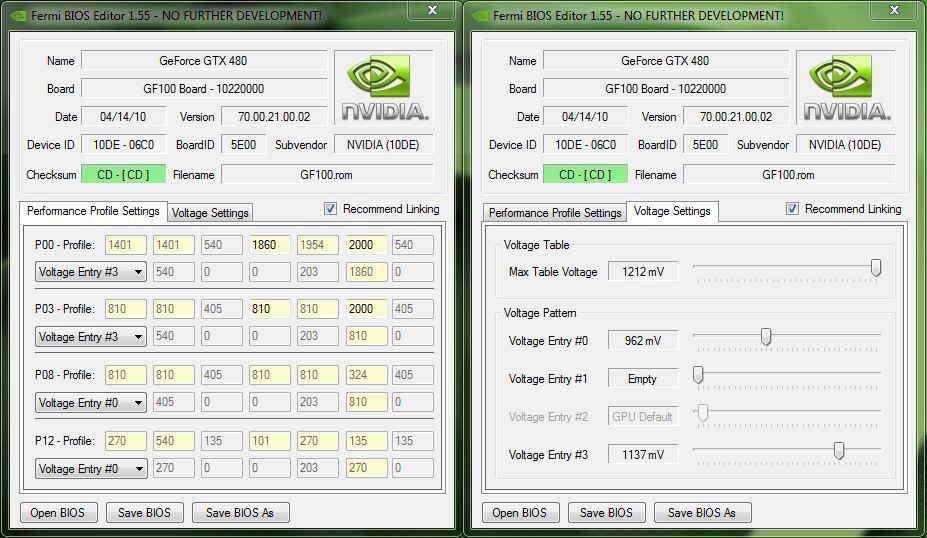The width and height of the screenshot is (927, 538).
Task: Click the Voltage Entry #0 slider handle
Action: (766, 337)
